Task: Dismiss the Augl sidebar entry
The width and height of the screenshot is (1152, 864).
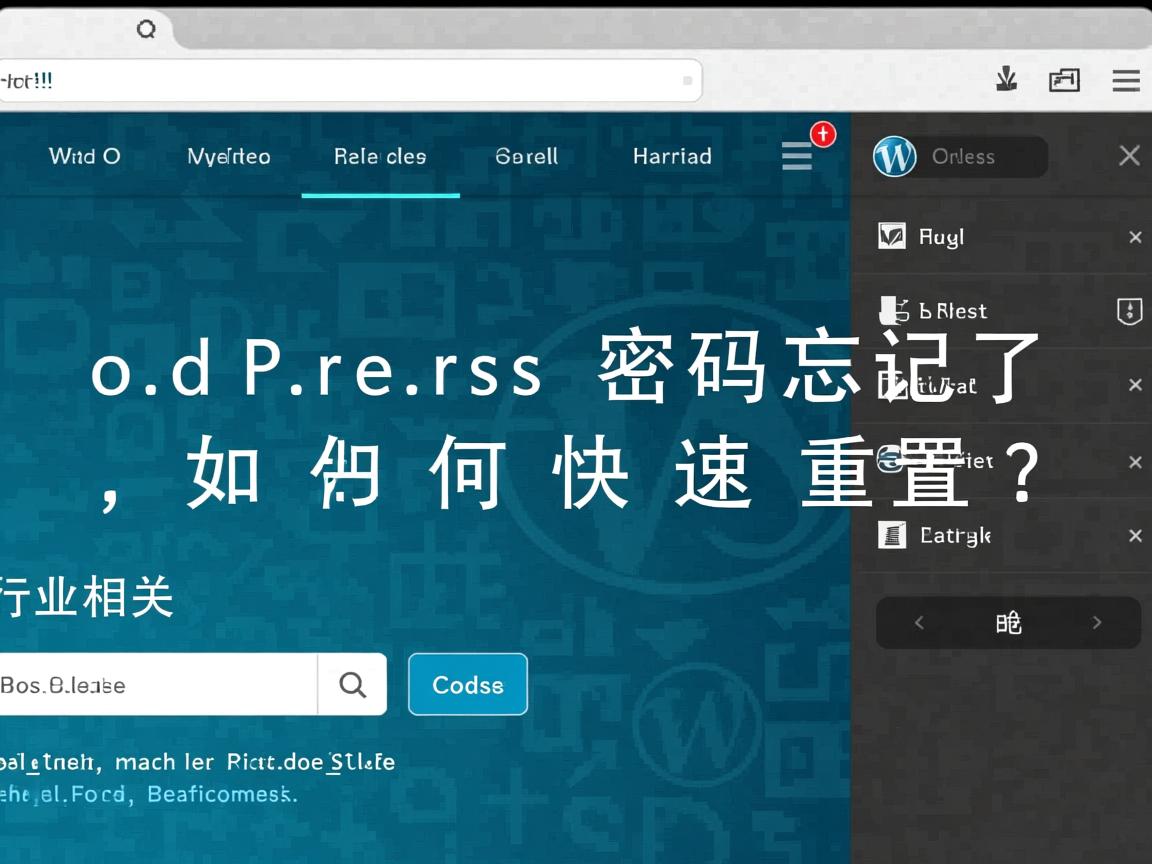Action: [x=1135, y=237]
